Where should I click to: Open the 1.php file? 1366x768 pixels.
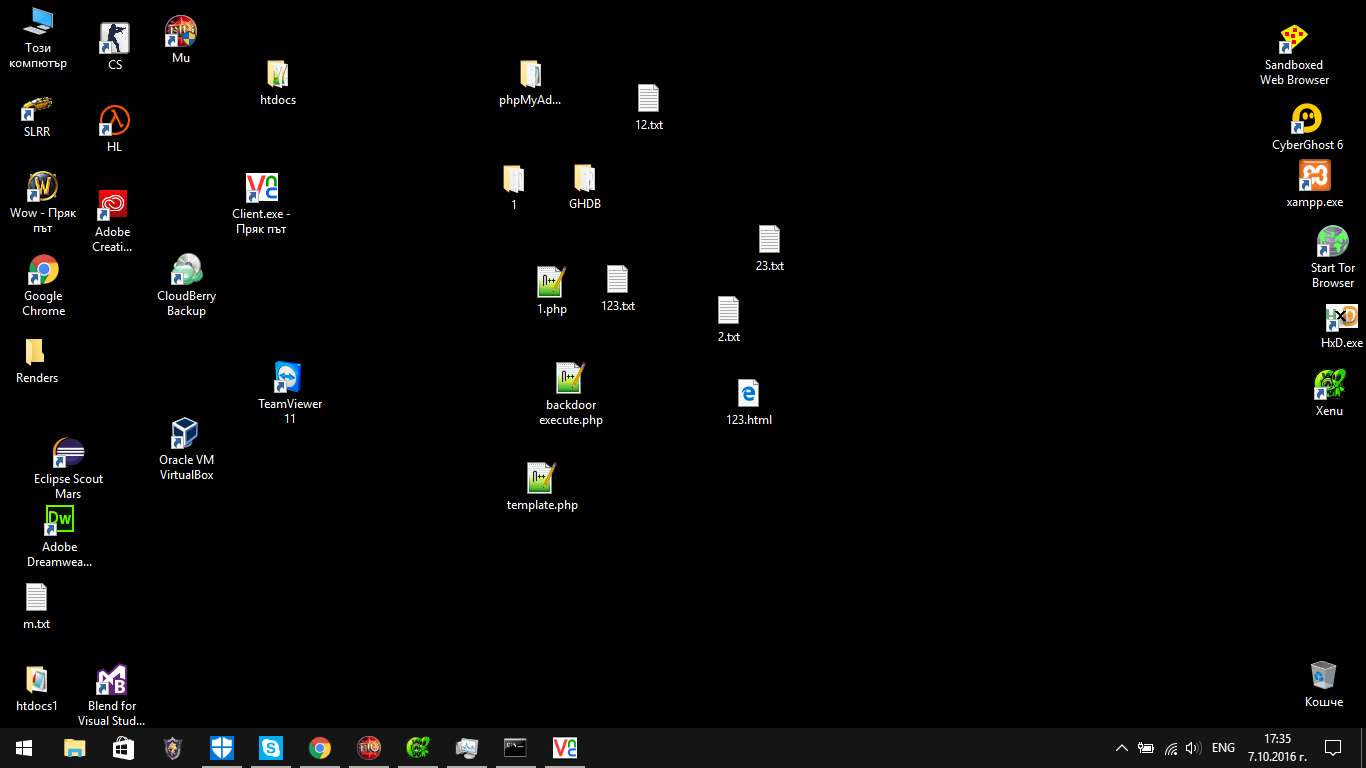552,291
